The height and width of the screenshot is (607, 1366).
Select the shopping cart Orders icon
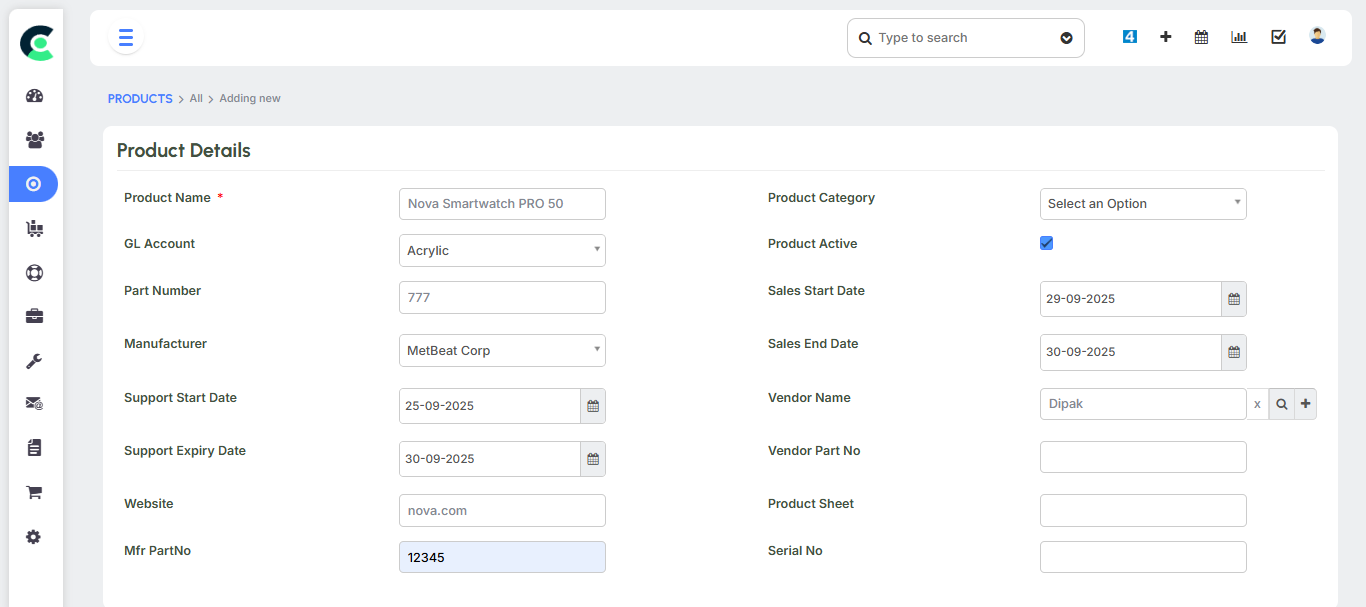33,492
